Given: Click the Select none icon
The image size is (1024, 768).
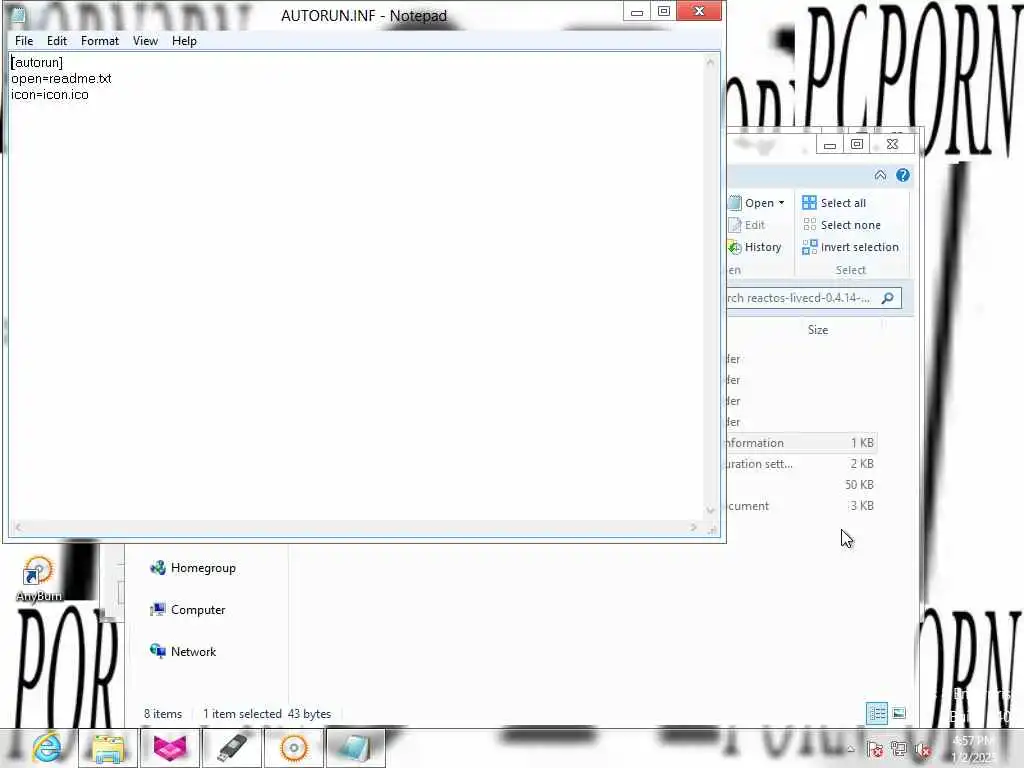Looking at the screenshot, I should (x=809, y=225).
